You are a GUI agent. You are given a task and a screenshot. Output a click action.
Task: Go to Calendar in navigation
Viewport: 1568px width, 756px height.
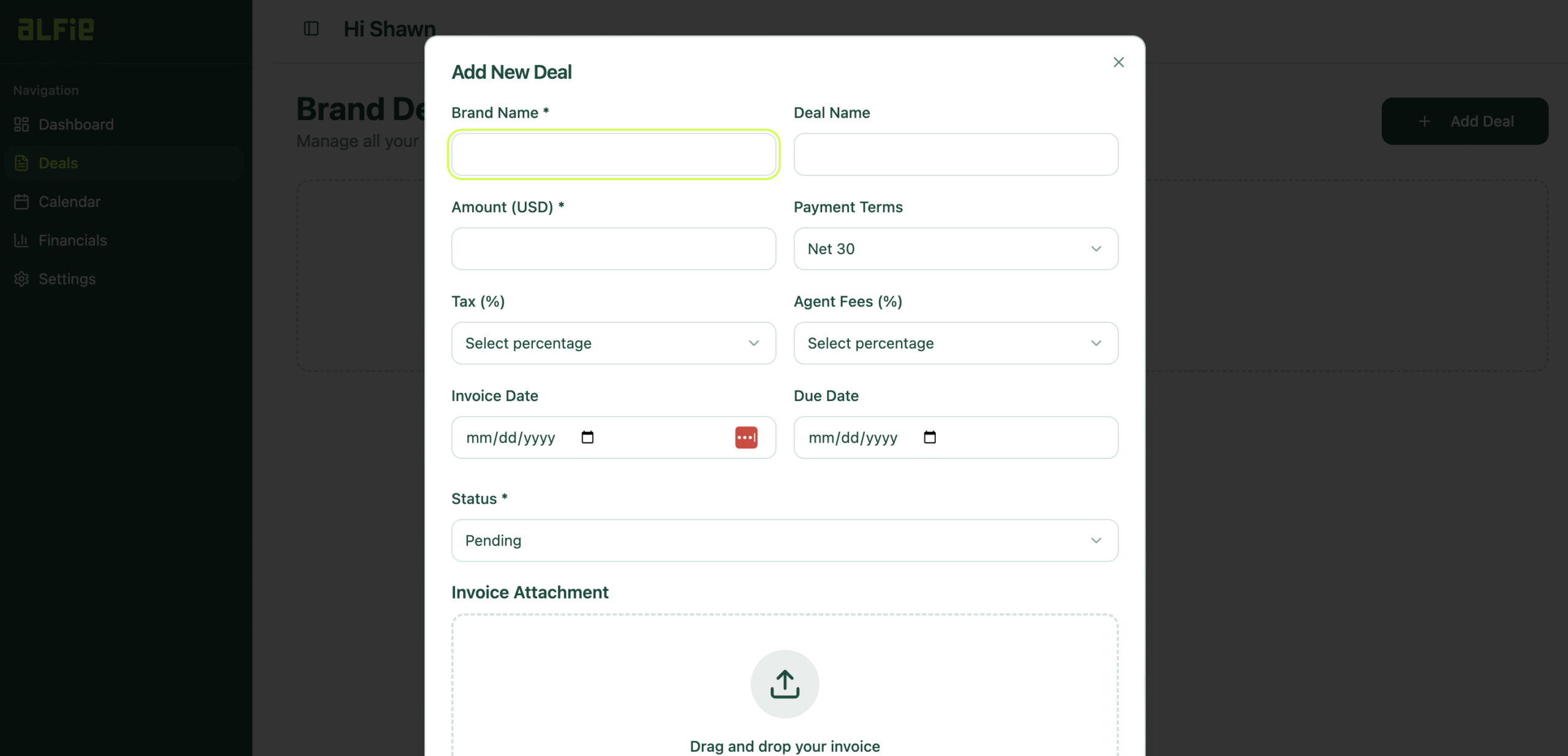coord(69,202)
